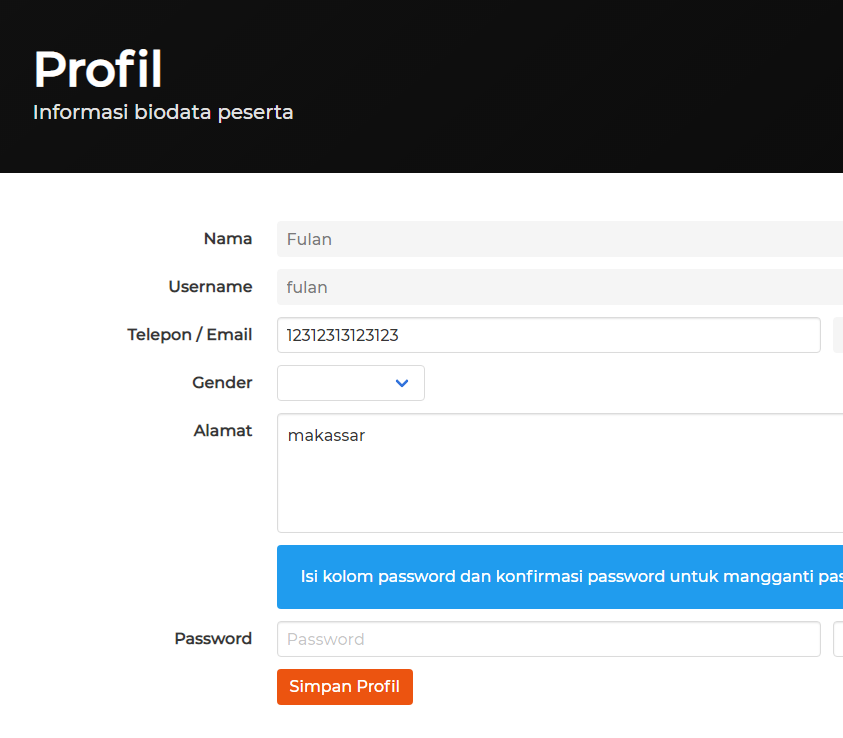Click the blue chevron arrow in Gender
Image resolution: width=843 pixels, height=738 pixels.
pyautogui.click(x=402, y=383)
